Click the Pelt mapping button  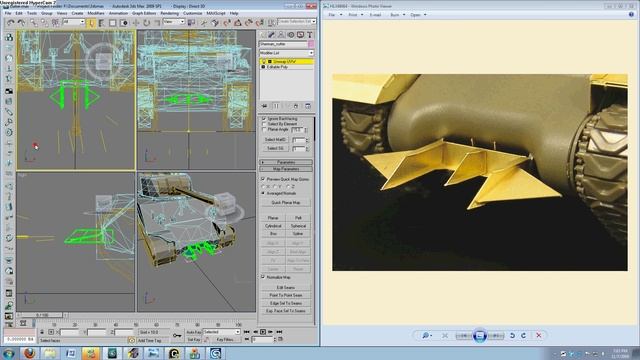click(298, 218)
